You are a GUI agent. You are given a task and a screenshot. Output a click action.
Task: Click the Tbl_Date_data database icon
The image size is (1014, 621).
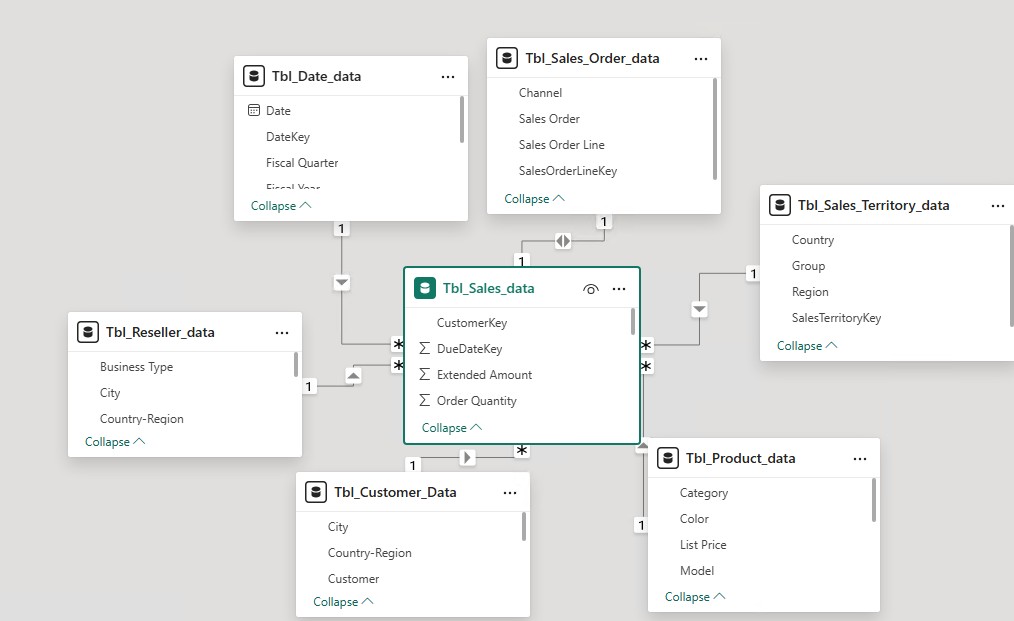click(254, 76)
